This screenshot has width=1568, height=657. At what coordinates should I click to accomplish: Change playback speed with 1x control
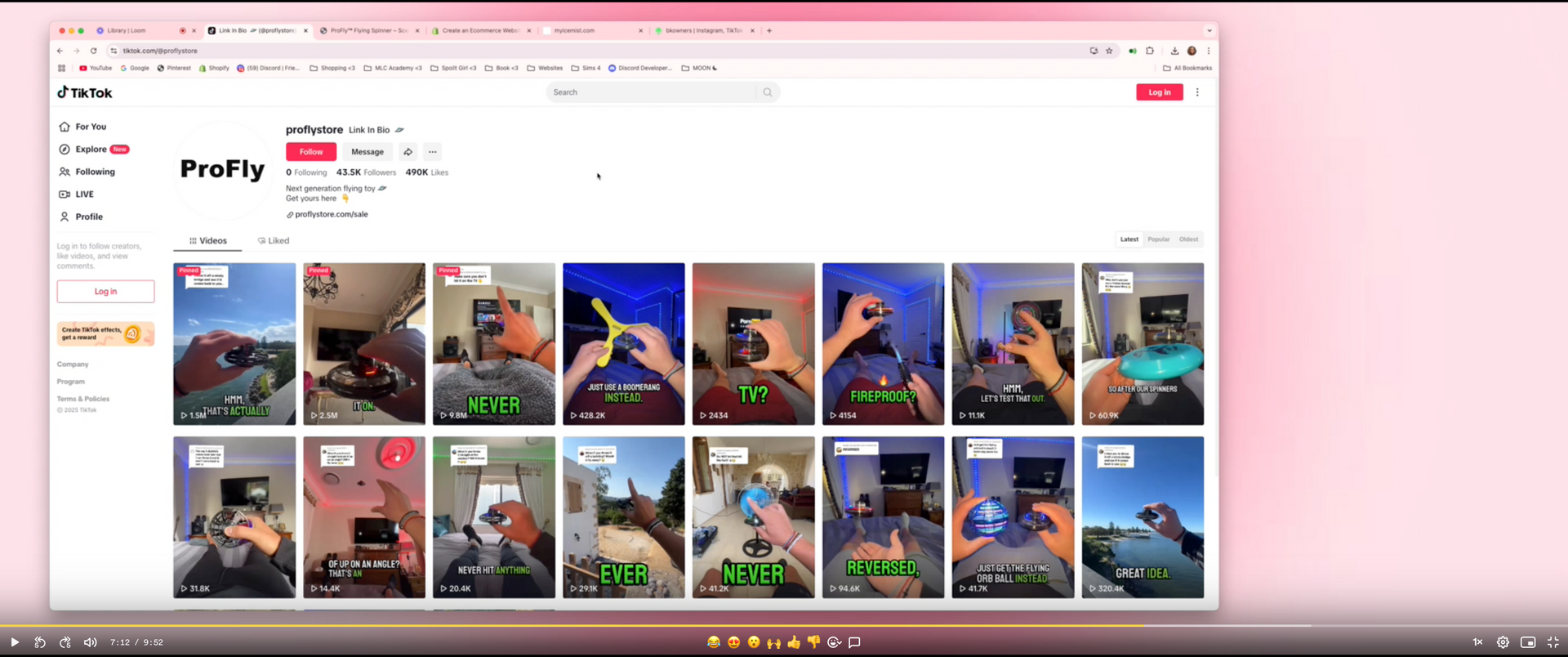(1477, 642)
